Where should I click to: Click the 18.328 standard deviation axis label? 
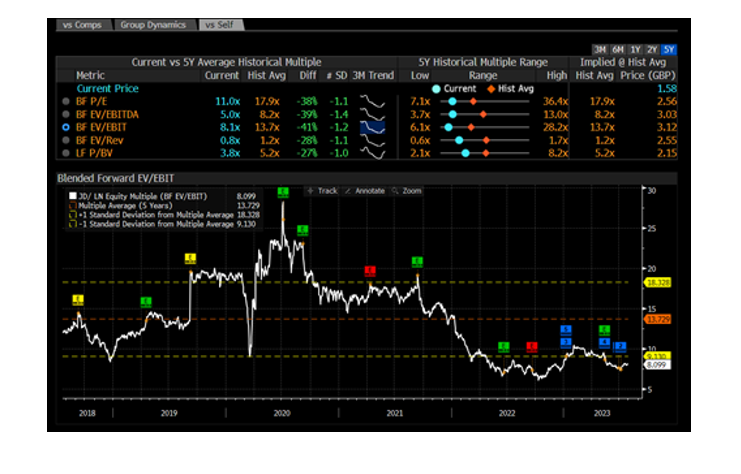656,283
